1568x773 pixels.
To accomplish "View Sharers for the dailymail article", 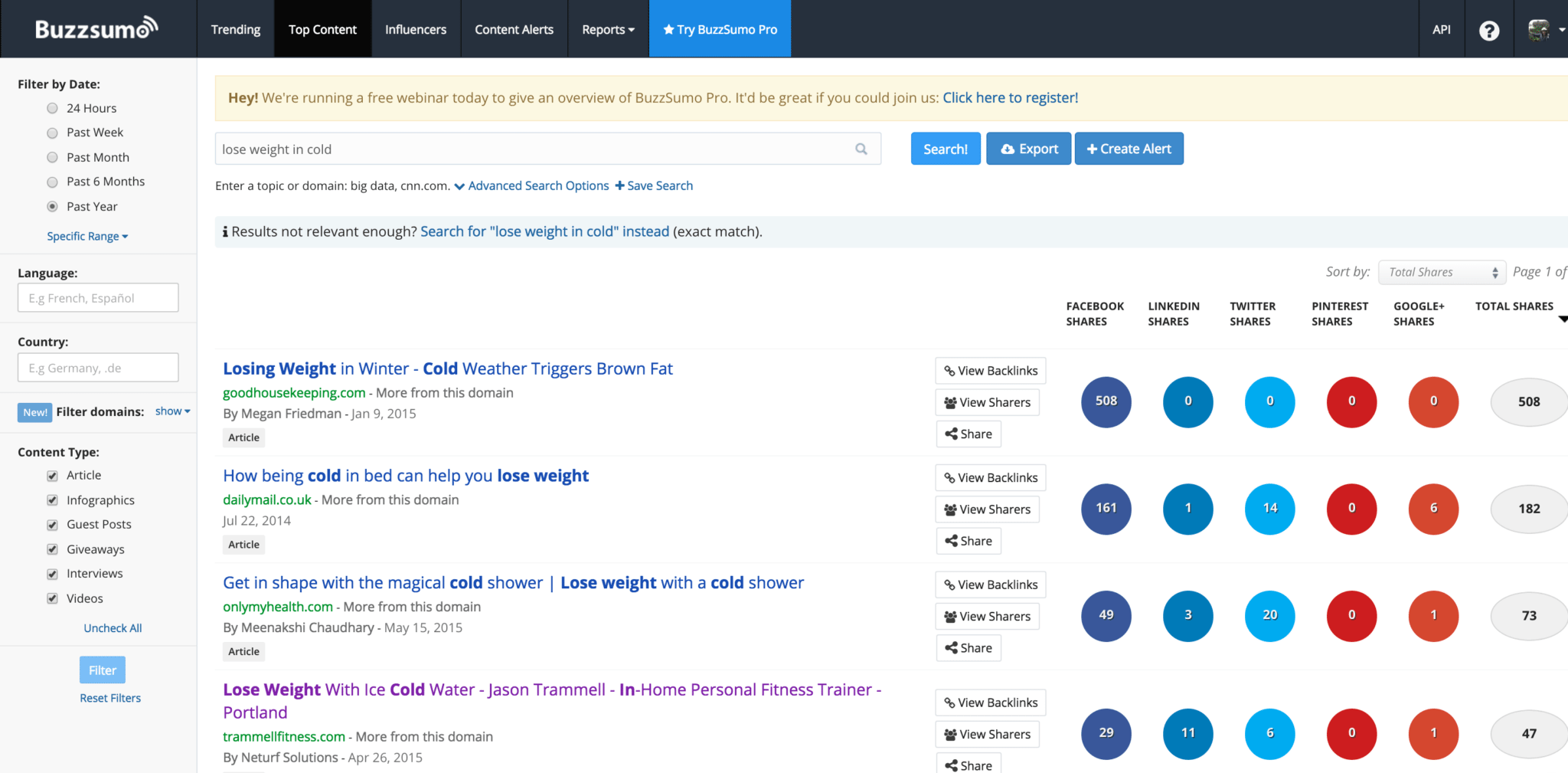I will (988, 509).
